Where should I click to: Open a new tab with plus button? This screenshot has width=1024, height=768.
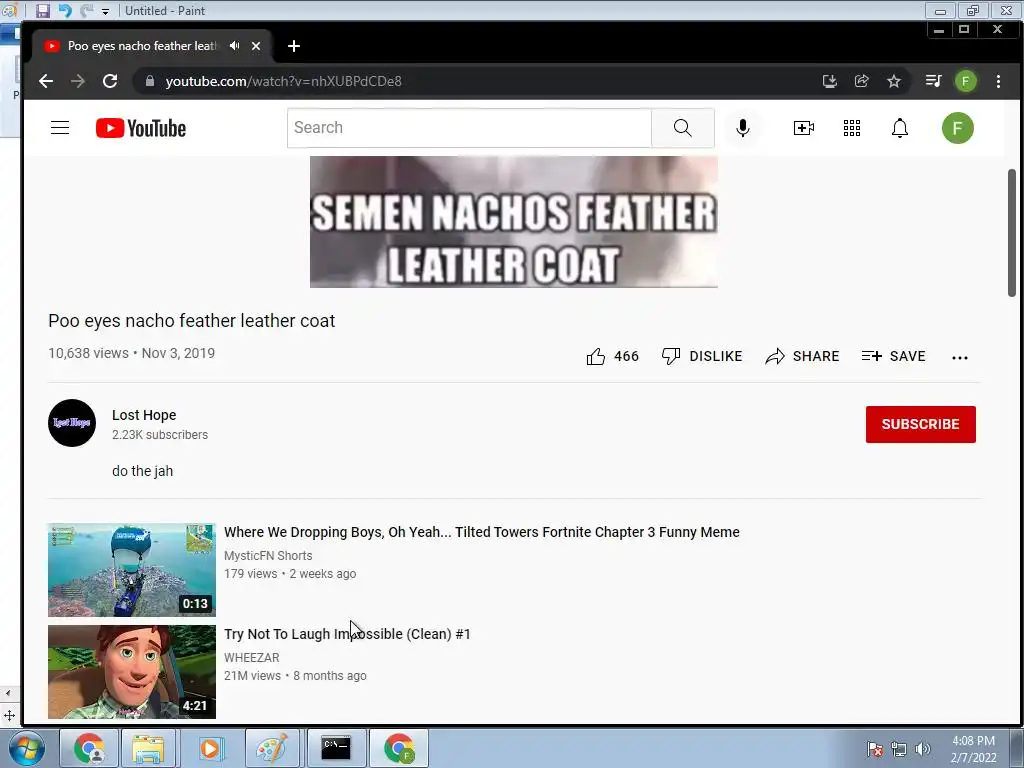[294, 46]
